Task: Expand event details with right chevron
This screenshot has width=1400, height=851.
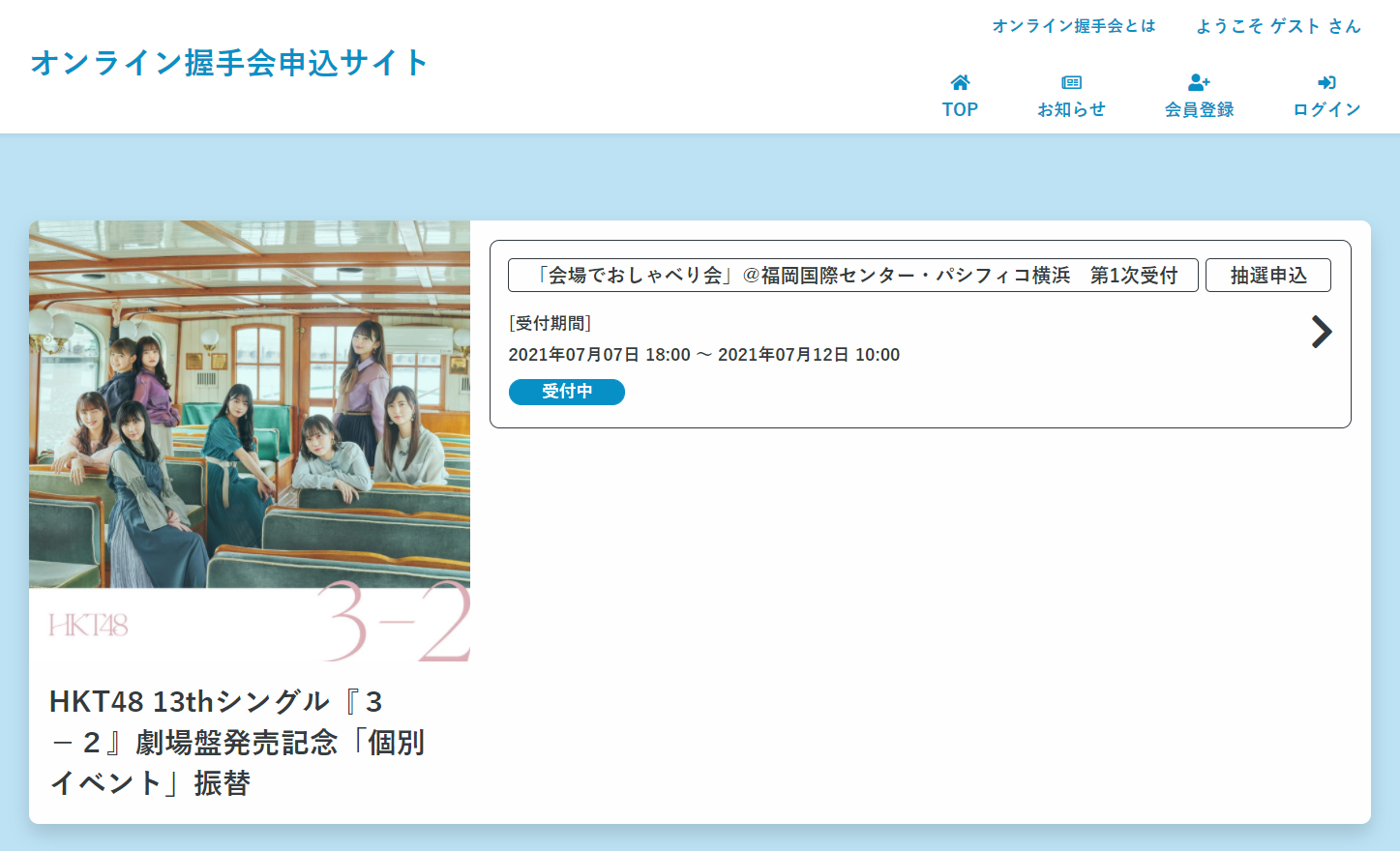Action: [1321, 332]
